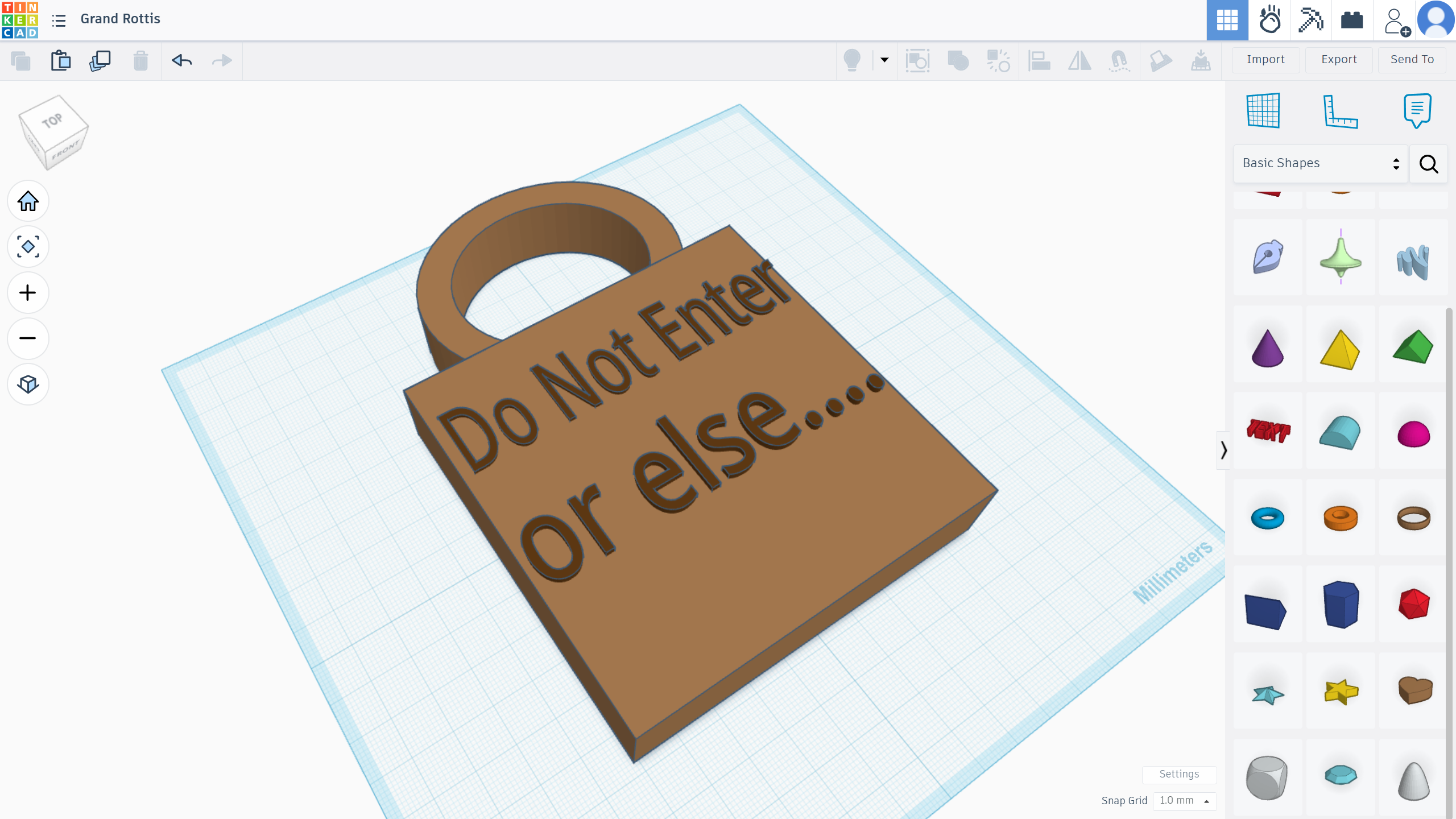Click the Home view button
This screenshot has width=1456, height=819.
(x=28, y=201)
